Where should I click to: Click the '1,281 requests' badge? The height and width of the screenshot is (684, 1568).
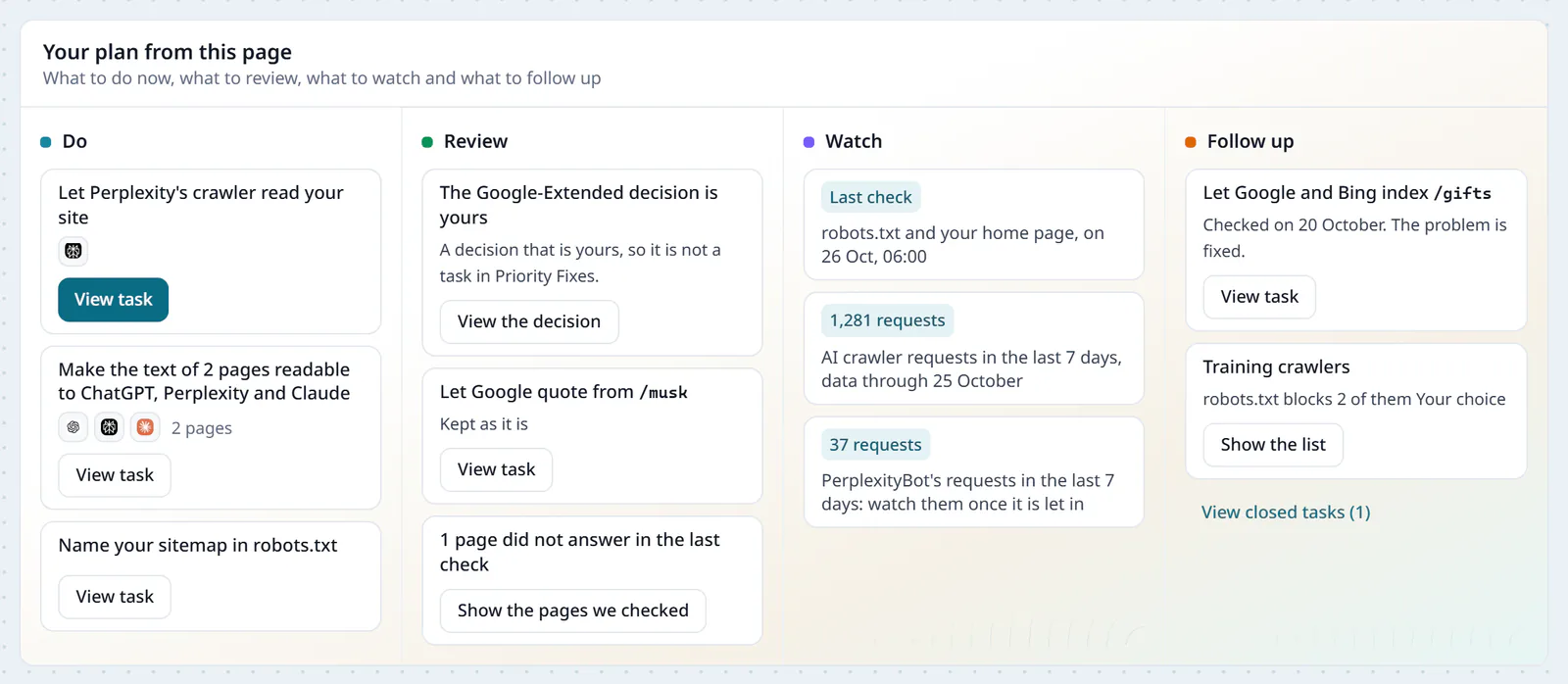pos(887,320)
